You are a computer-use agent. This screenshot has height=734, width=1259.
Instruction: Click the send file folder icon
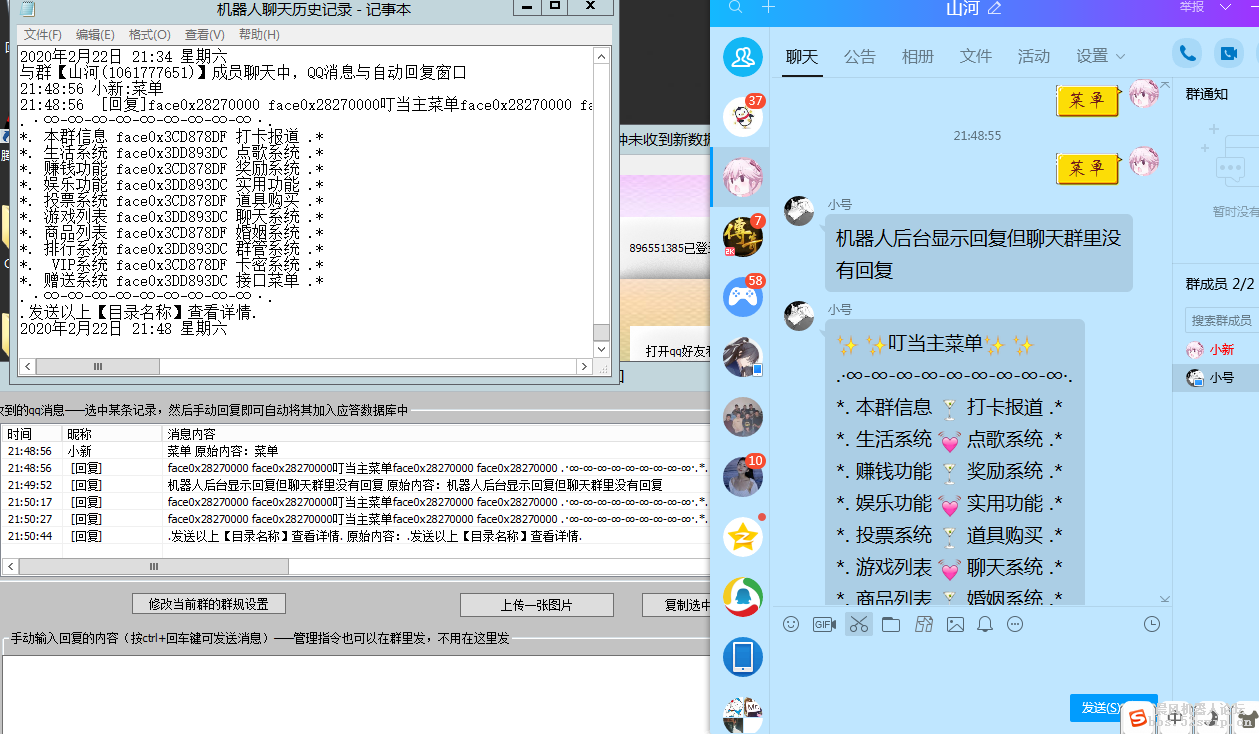(891, 624)
